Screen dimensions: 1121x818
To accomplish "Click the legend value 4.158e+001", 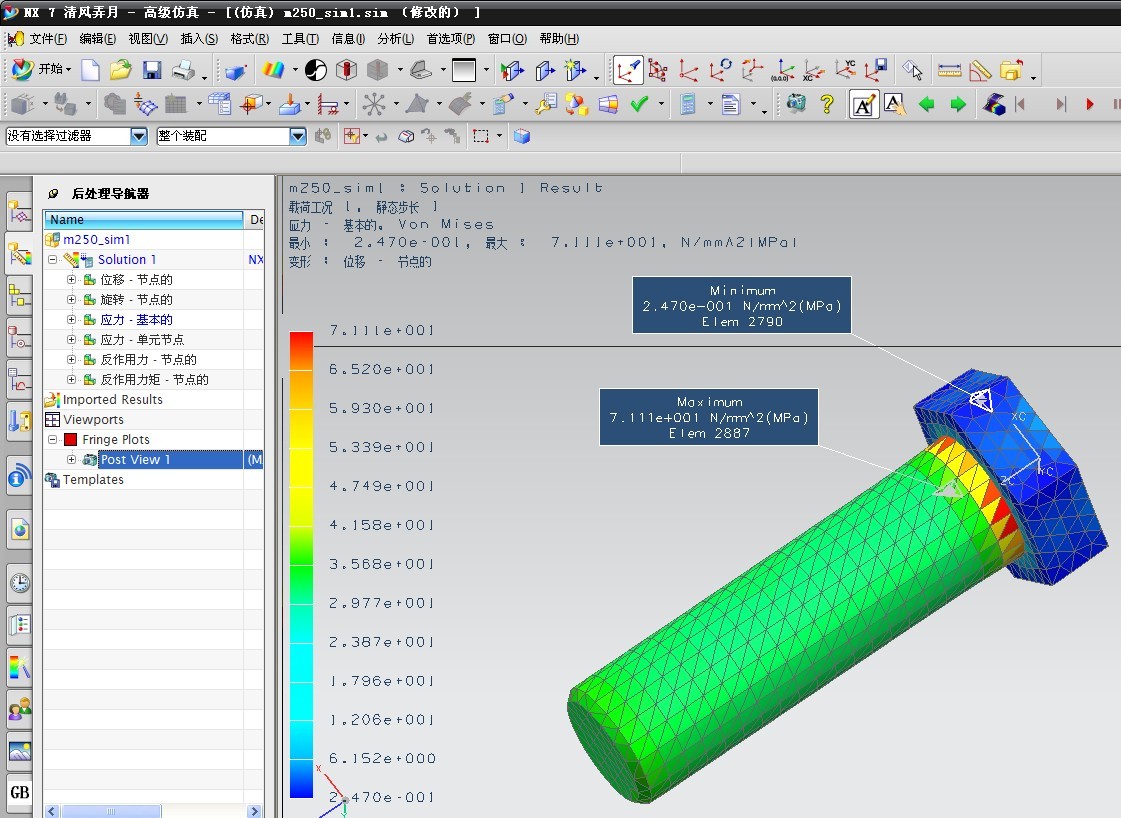I will tap(381, 525).
